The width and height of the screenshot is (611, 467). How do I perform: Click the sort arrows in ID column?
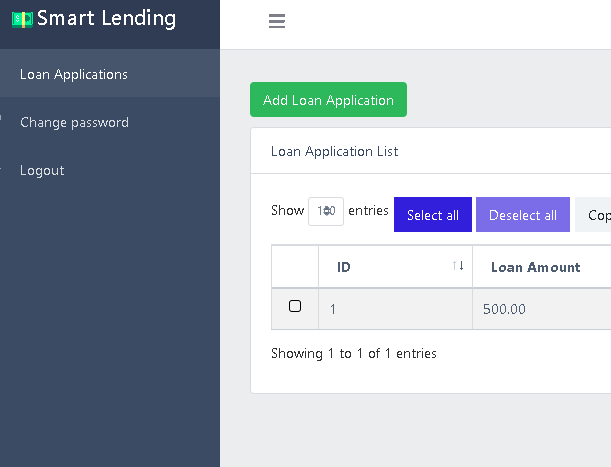click(x=458, y=266)
